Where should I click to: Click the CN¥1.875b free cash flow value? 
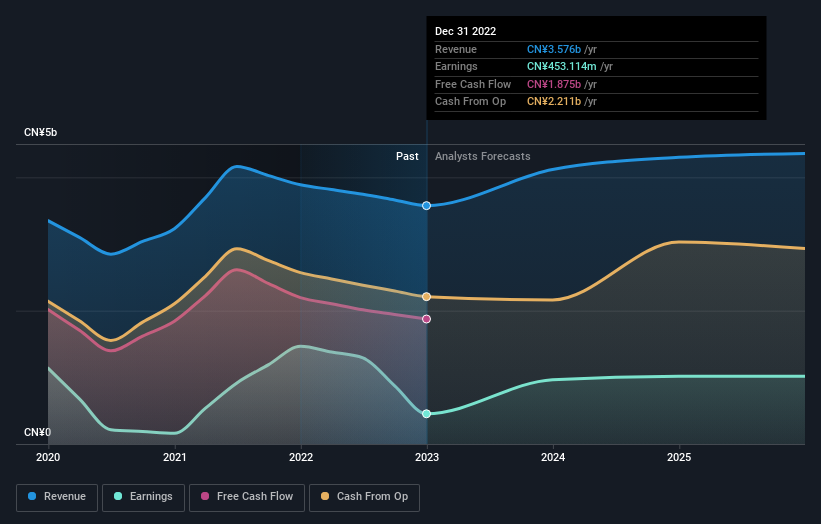tap(554, 84)
